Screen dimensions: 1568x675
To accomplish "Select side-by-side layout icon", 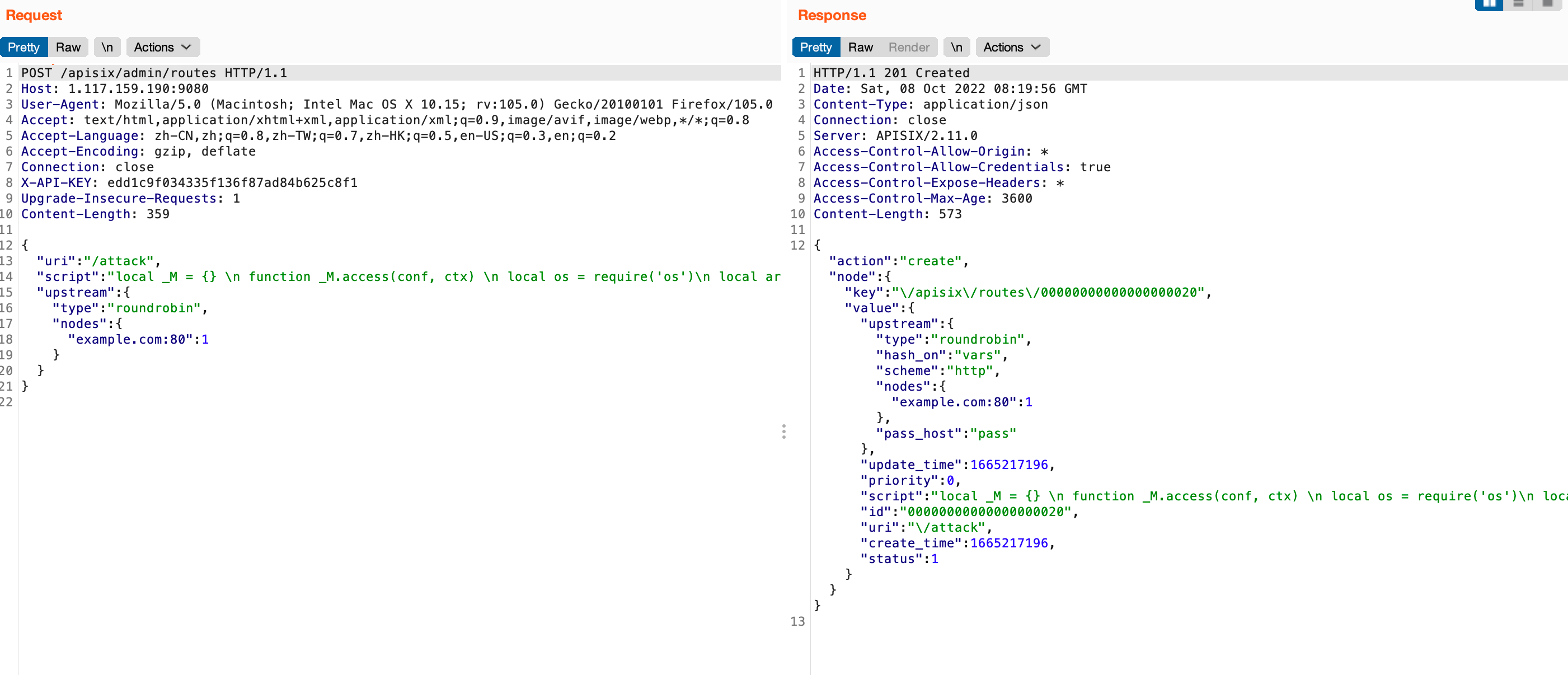I will pyautogui.click(x=1489, y=4).
